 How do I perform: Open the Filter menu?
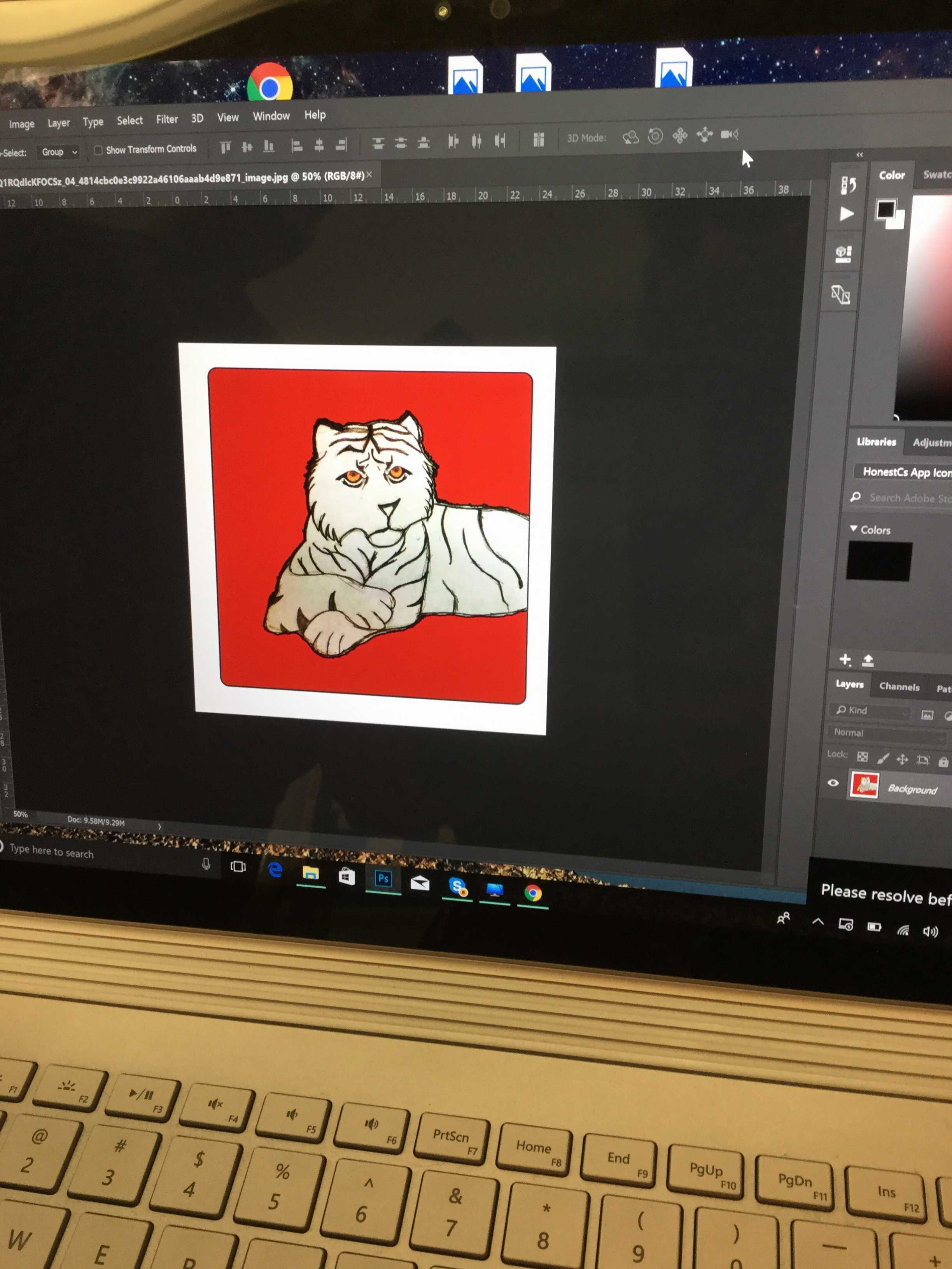(x=167, y=119)
